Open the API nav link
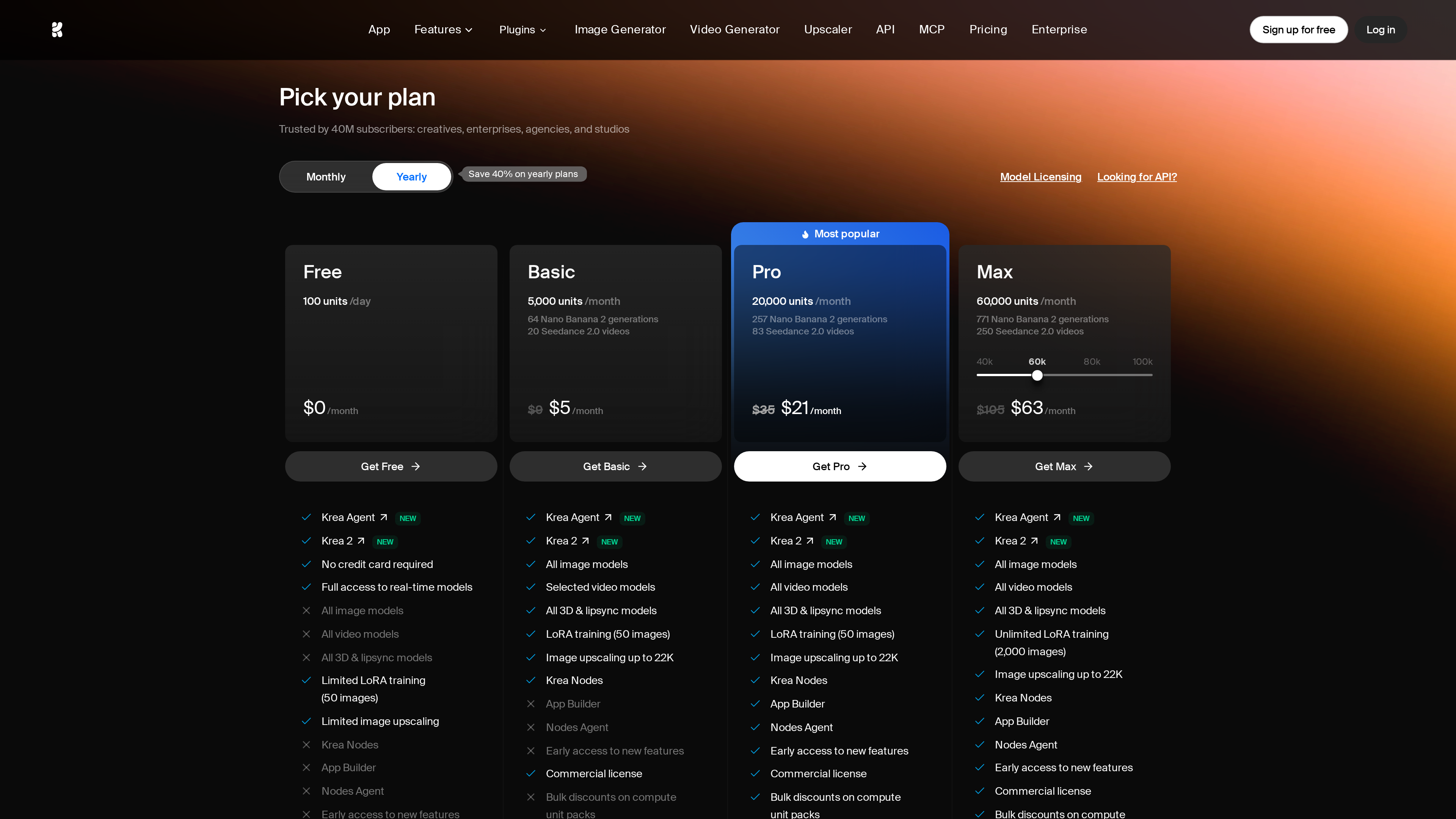 pos(885,30)
